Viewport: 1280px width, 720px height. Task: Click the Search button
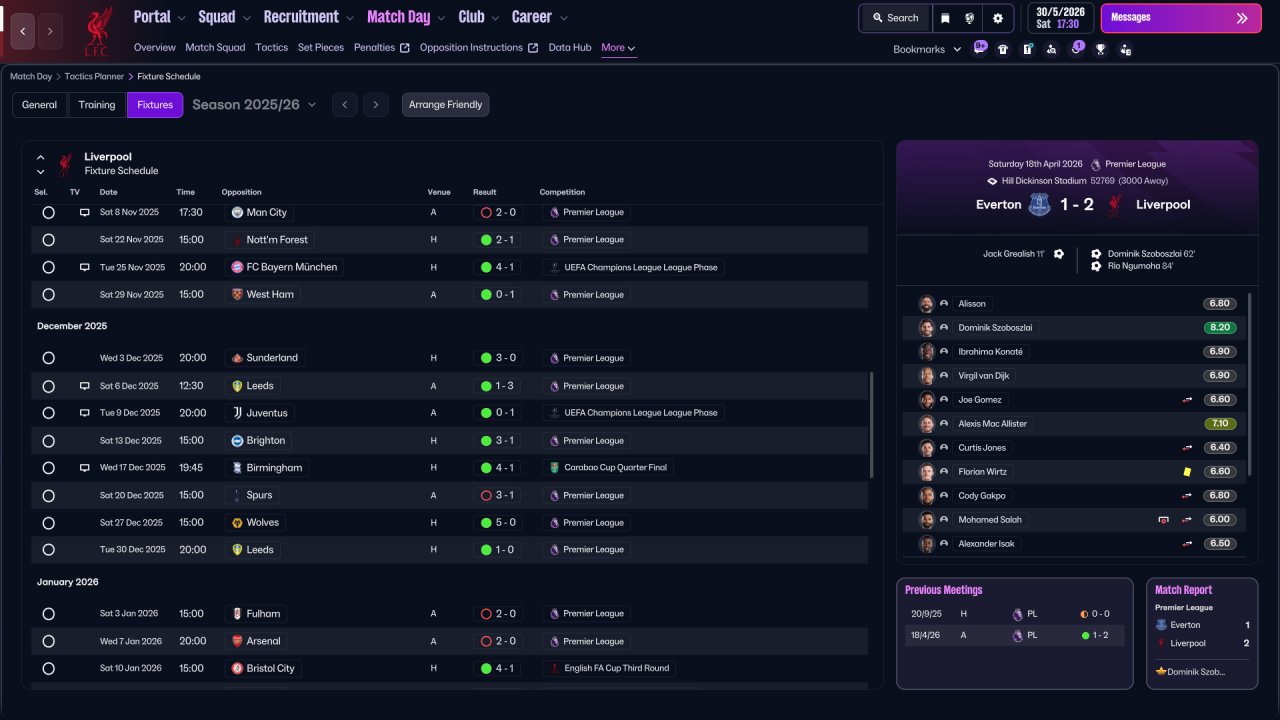point(895,18)
